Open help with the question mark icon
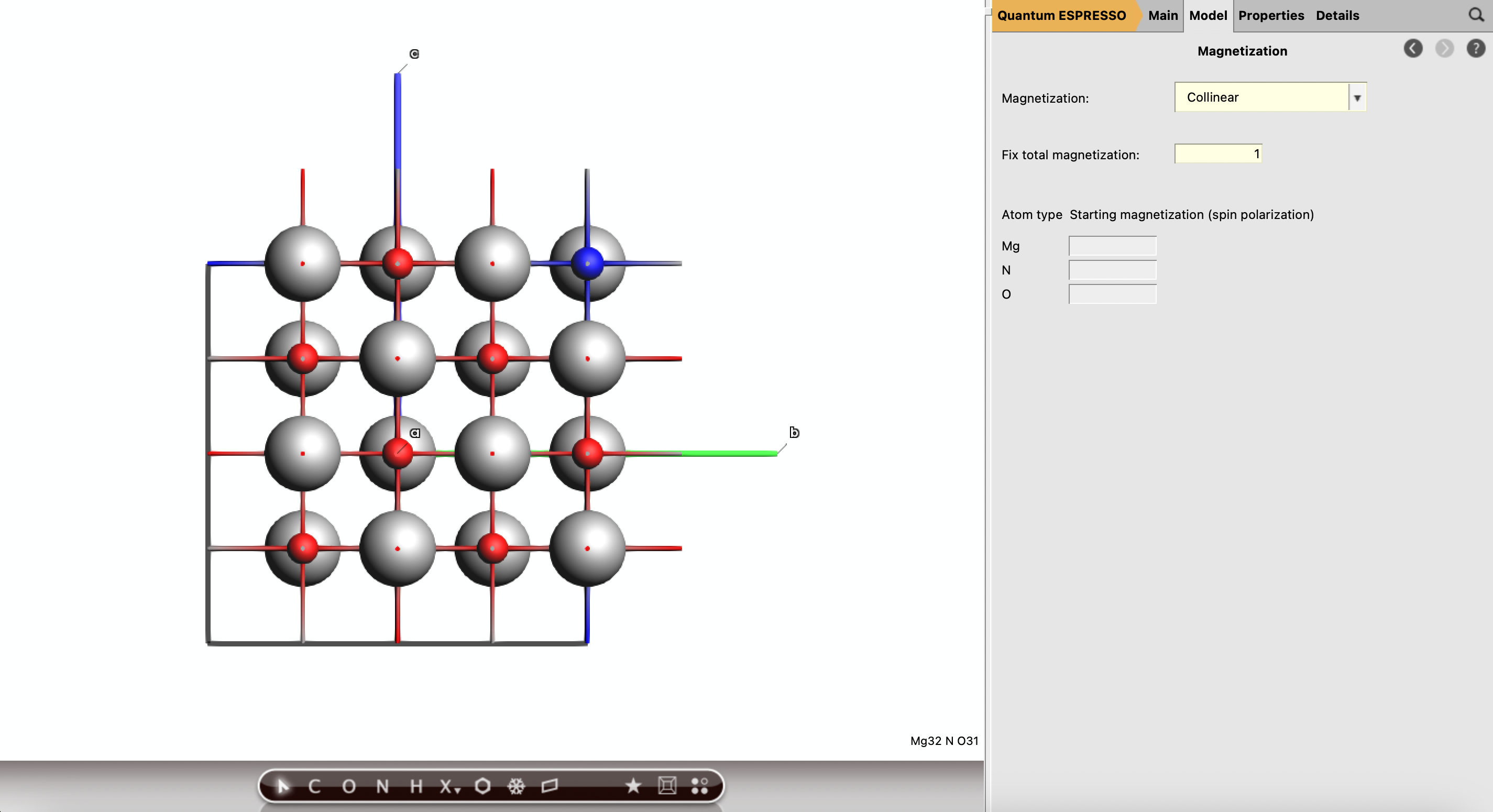The image size is (1493, 812). pyautogui.click(x=1475, y=49)
